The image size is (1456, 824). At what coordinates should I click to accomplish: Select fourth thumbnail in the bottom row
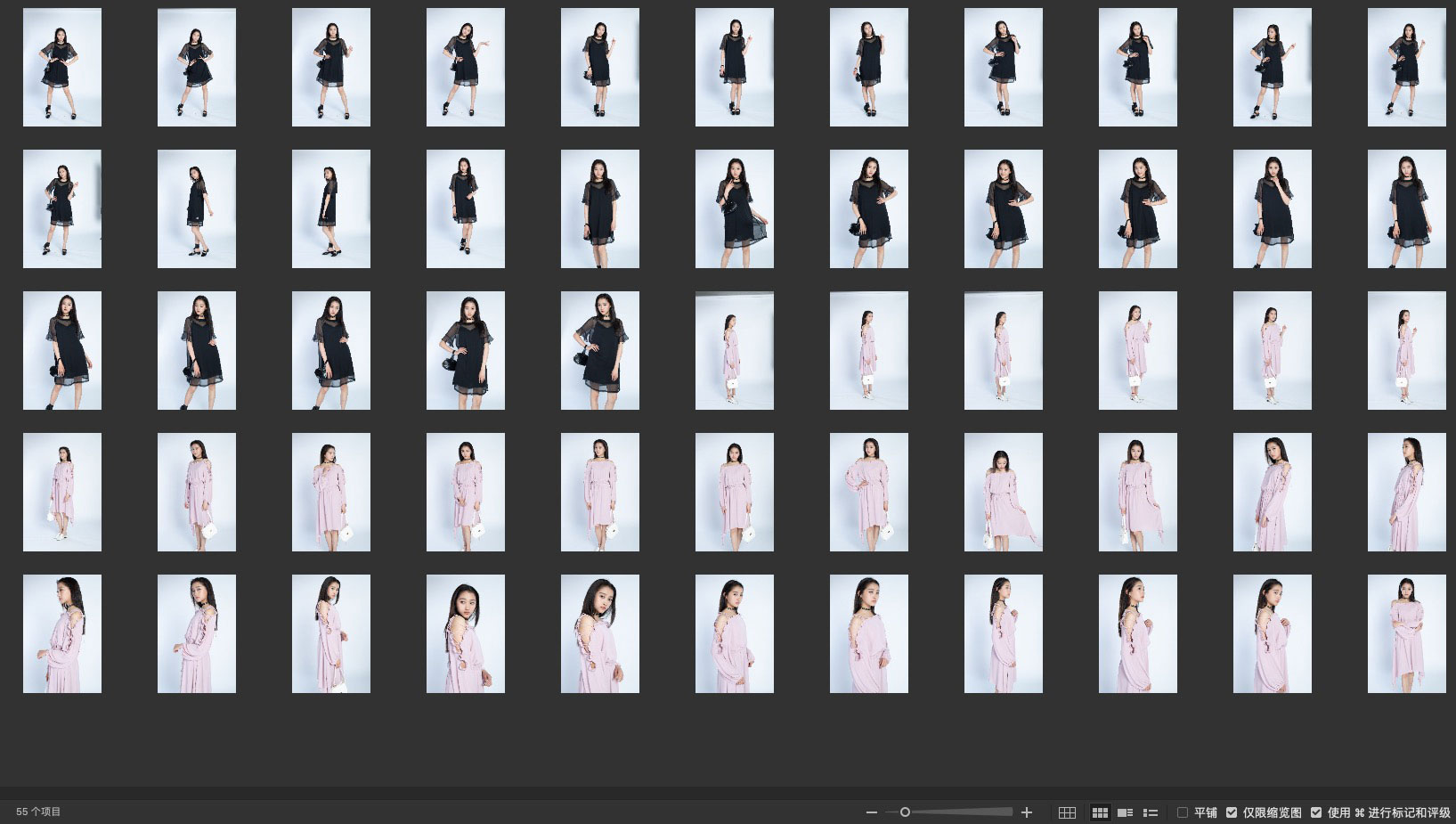[x=466, y=633]
